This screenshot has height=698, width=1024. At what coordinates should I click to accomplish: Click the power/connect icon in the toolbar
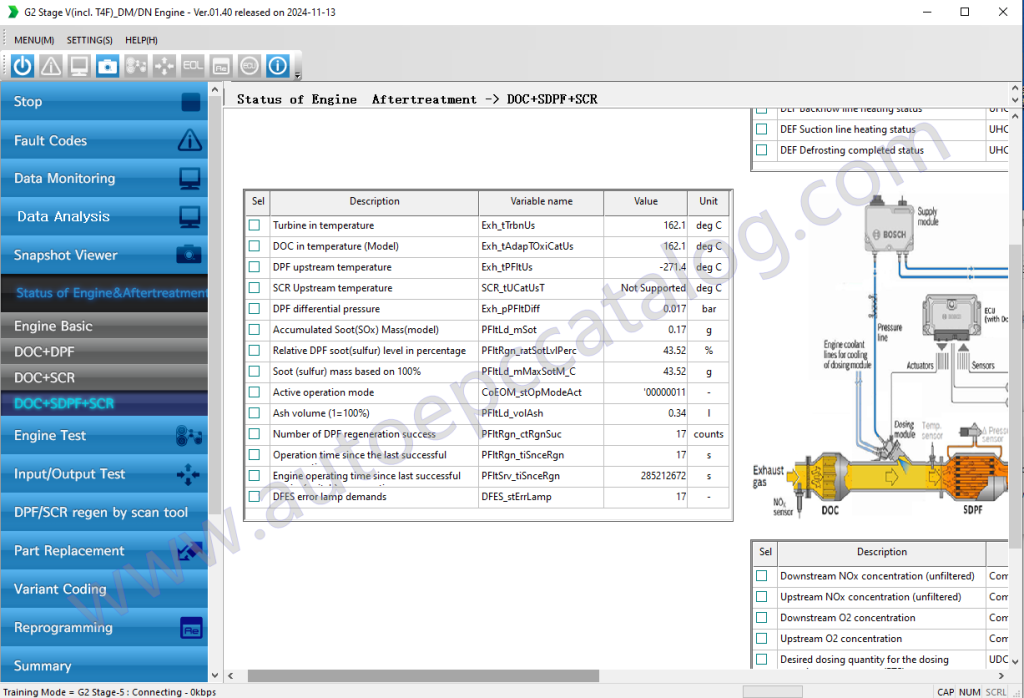click(x=21, y=66)
